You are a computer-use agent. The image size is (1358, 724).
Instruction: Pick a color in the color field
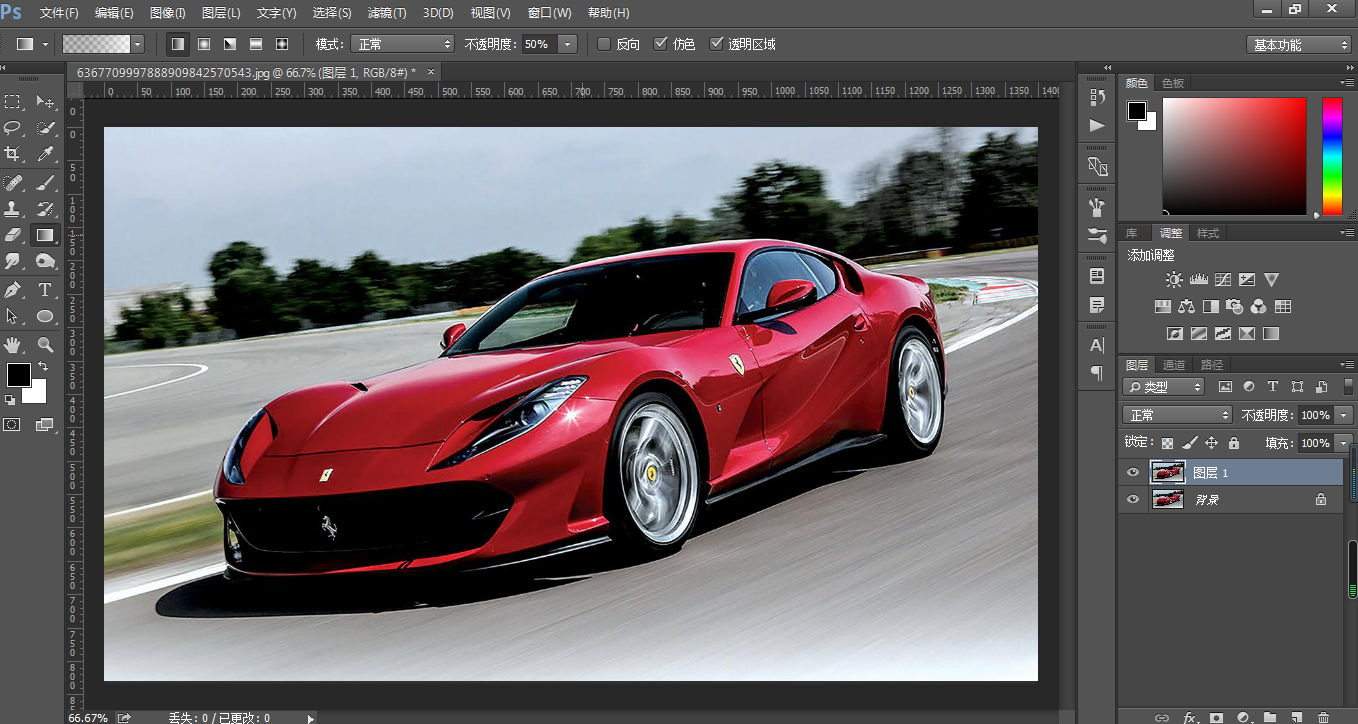pos(1234,156)
